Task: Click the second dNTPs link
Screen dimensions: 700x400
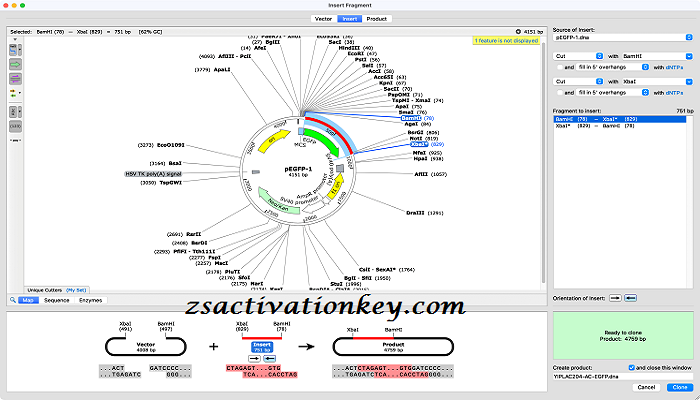Action: pos(674,92)
